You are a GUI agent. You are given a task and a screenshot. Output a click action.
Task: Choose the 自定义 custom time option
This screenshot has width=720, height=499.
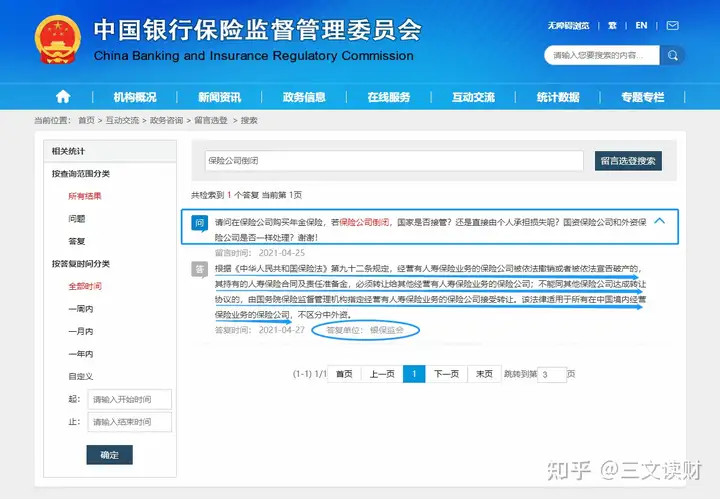tap(81, 376)
